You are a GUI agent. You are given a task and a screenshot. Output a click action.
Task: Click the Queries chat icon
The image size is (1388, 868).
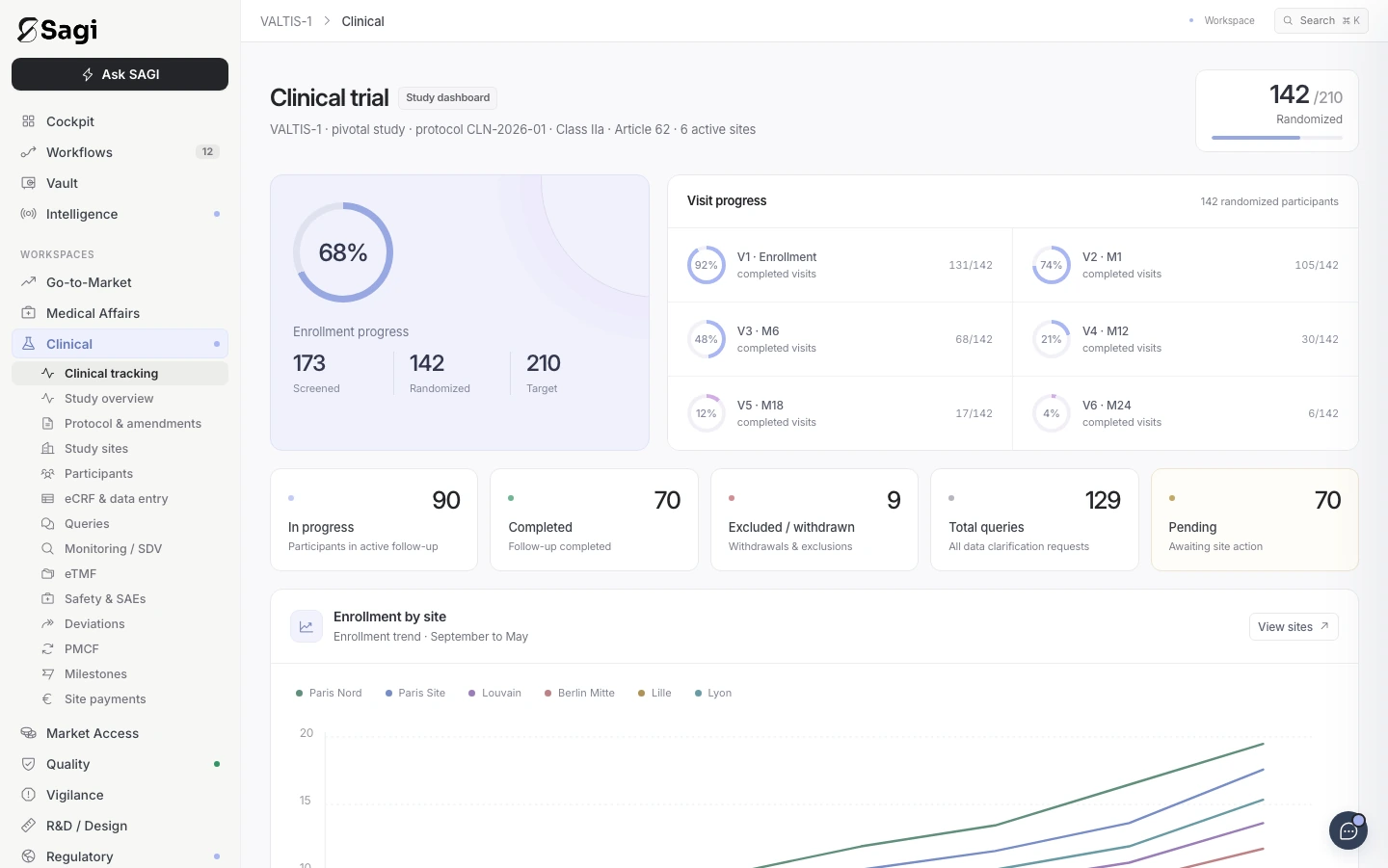[47, 523]
